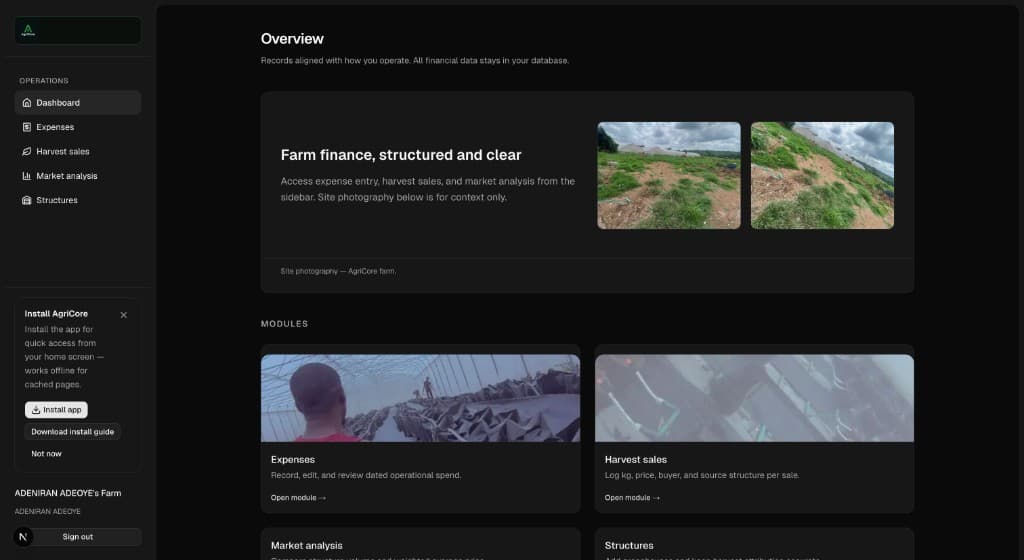Sign out of the account
1024x560 pixels.
tap(78, 537)
